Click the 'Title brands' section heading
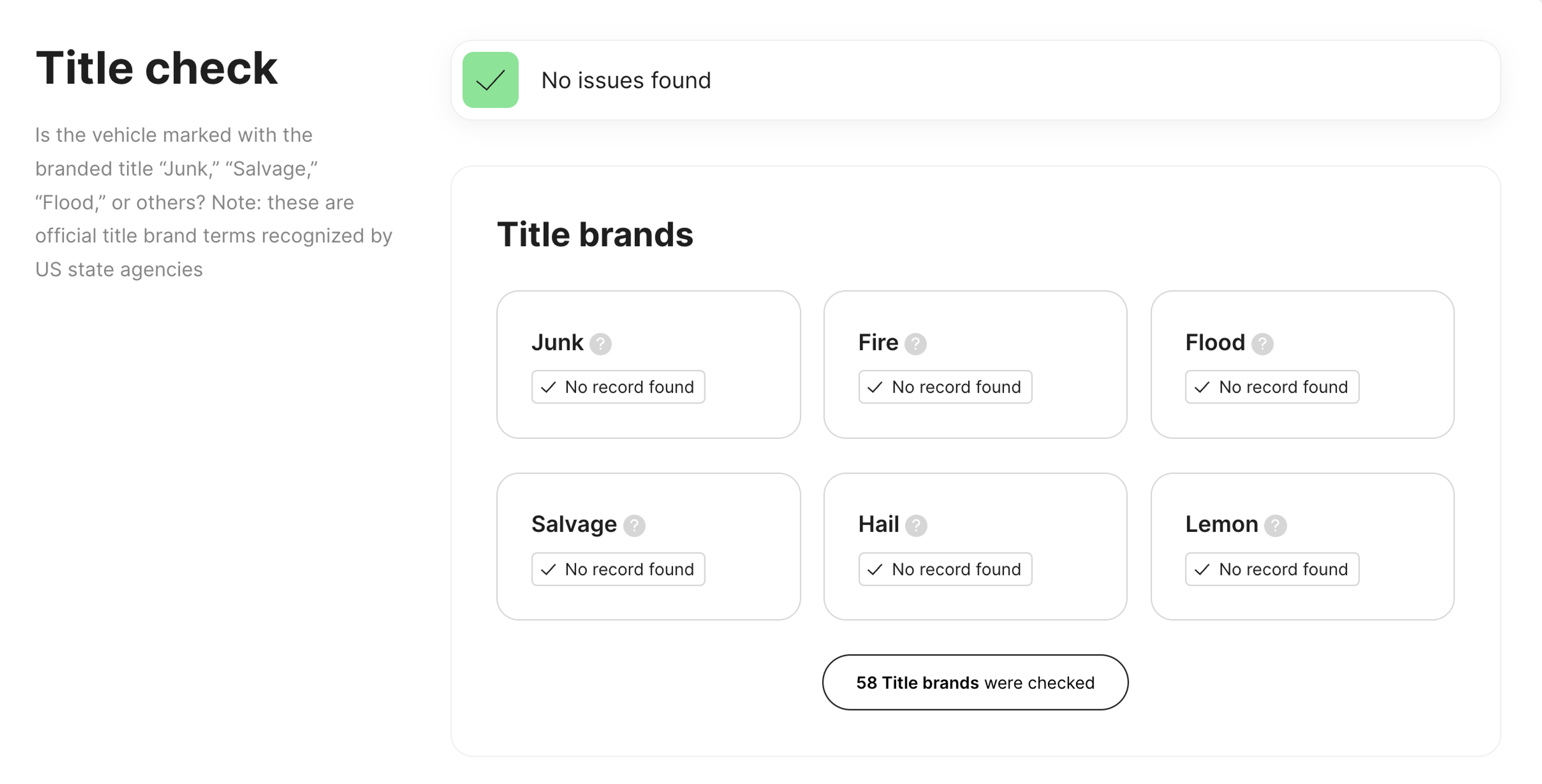The image size is (1542, 784). coord(594,234)
